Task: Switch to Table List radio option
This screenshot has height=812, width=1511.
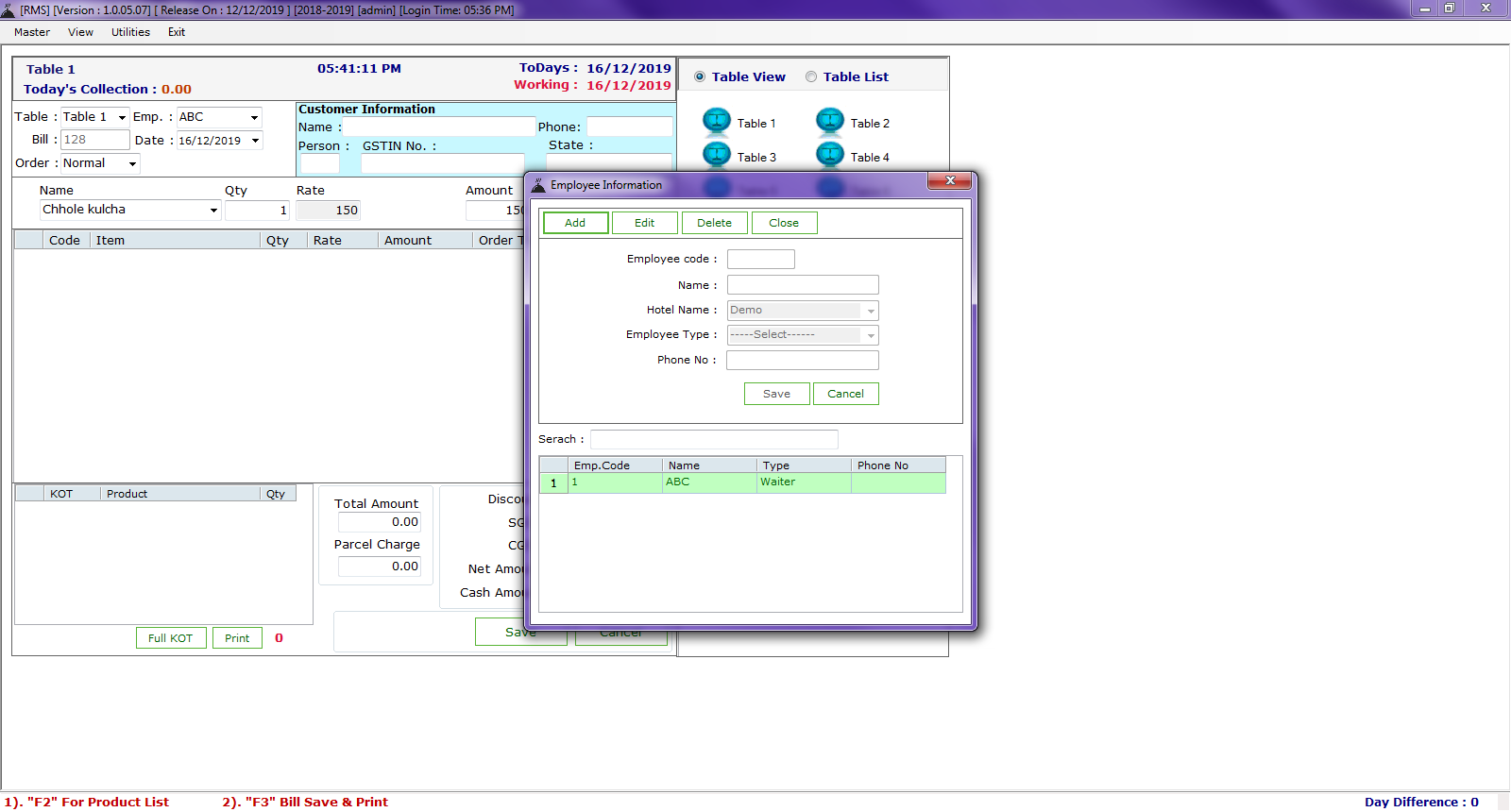Action: [x=811, y=77]
